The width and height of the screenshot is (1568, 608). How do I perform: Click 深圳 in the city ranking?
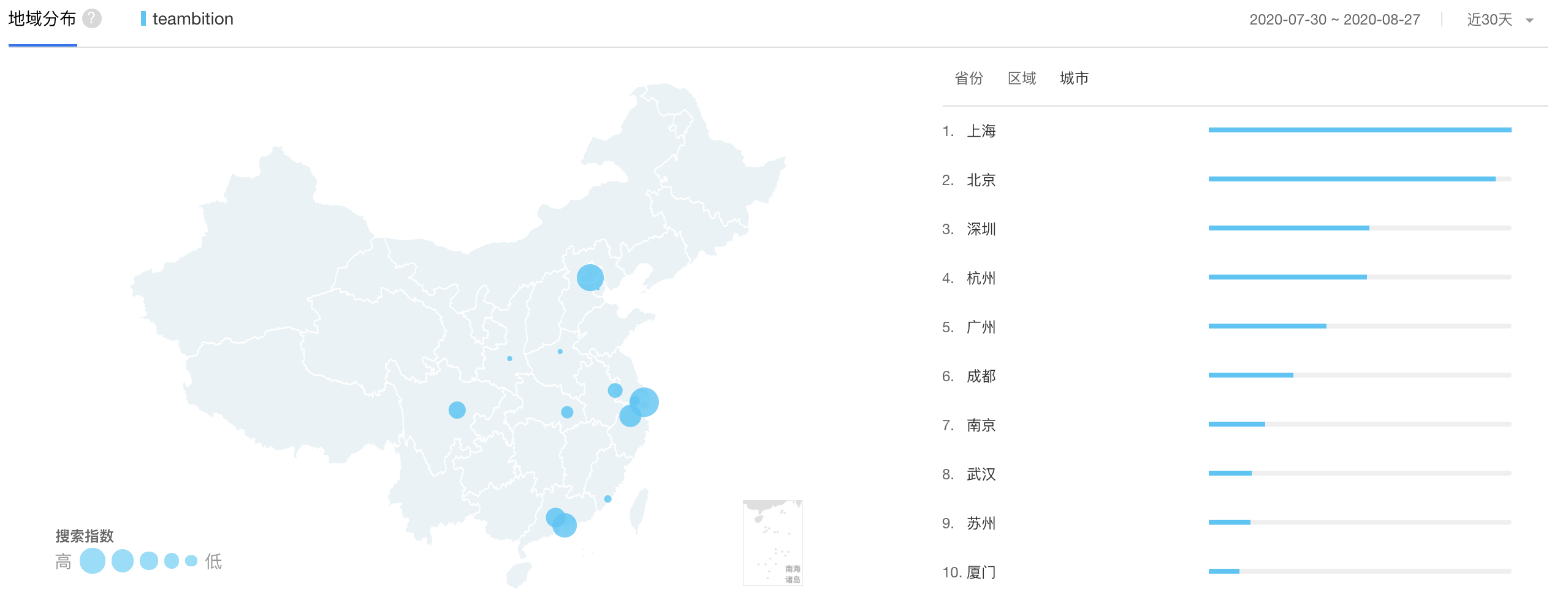click(x=981, y=229)
